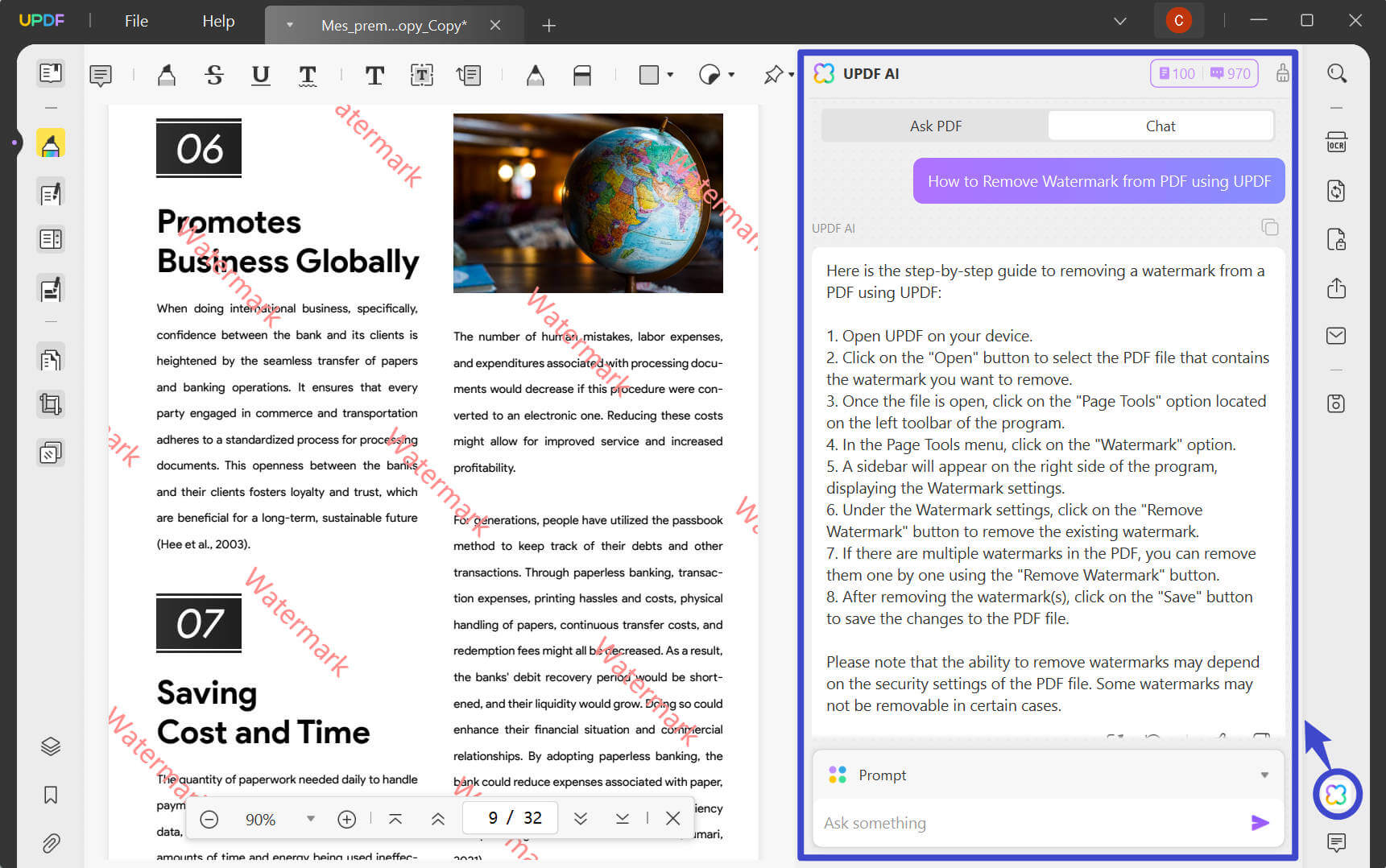Open the OCR tool in right sidebar

tap(1336, 143)
